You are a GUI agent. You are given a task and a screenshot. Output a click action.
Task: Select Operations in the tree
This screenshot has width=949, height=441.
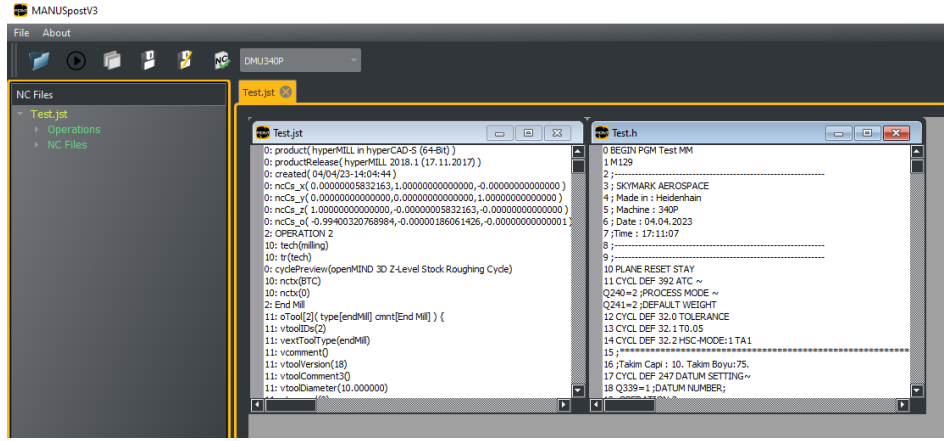click(x=74, y=129)
